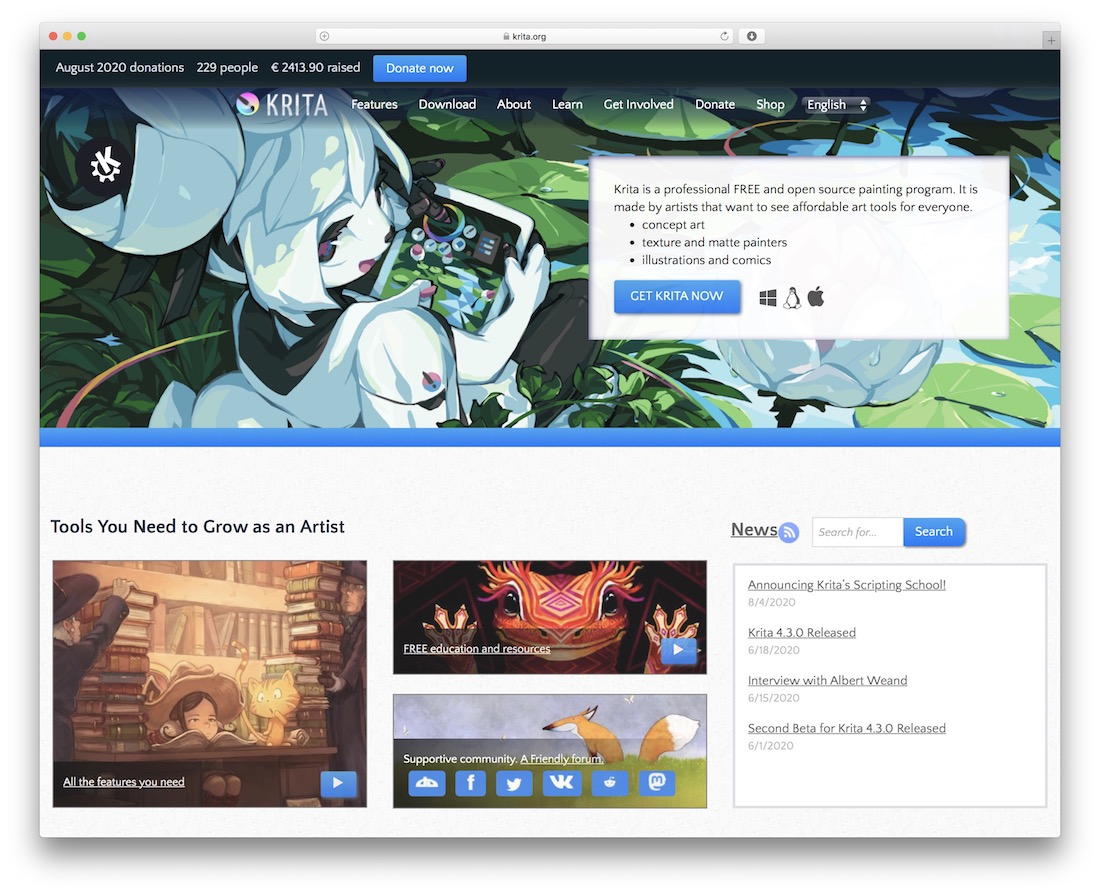Open the Download menu item
The height and width of the screenshot is (894, 1100).
tap(447, 104)
